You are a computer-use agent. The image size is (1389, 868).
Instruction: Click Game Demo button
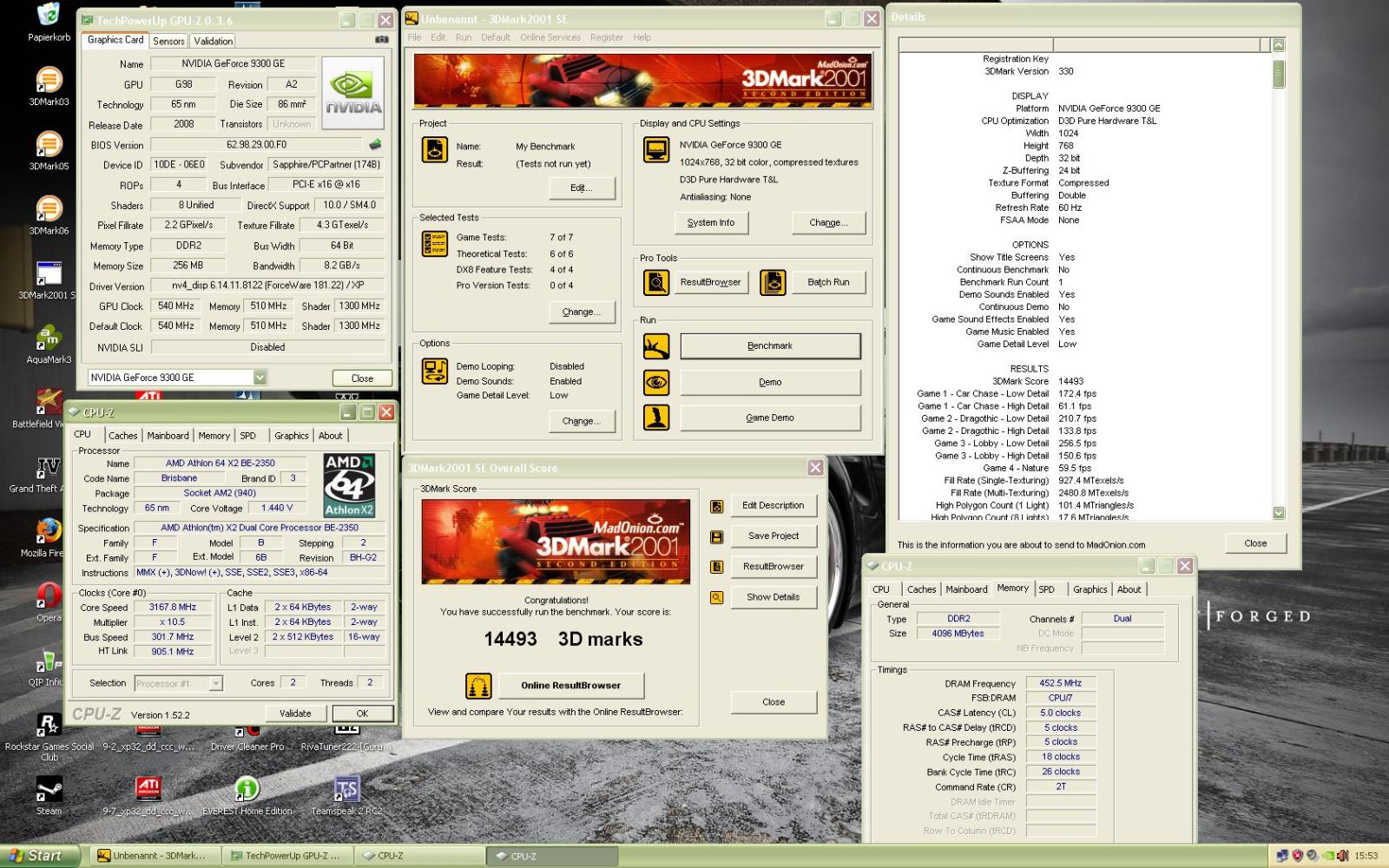pyautogui.click(x=770, y=418)
